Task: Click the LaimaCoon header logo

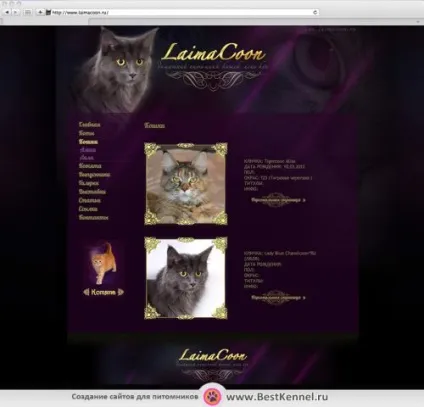Action: 213,53
